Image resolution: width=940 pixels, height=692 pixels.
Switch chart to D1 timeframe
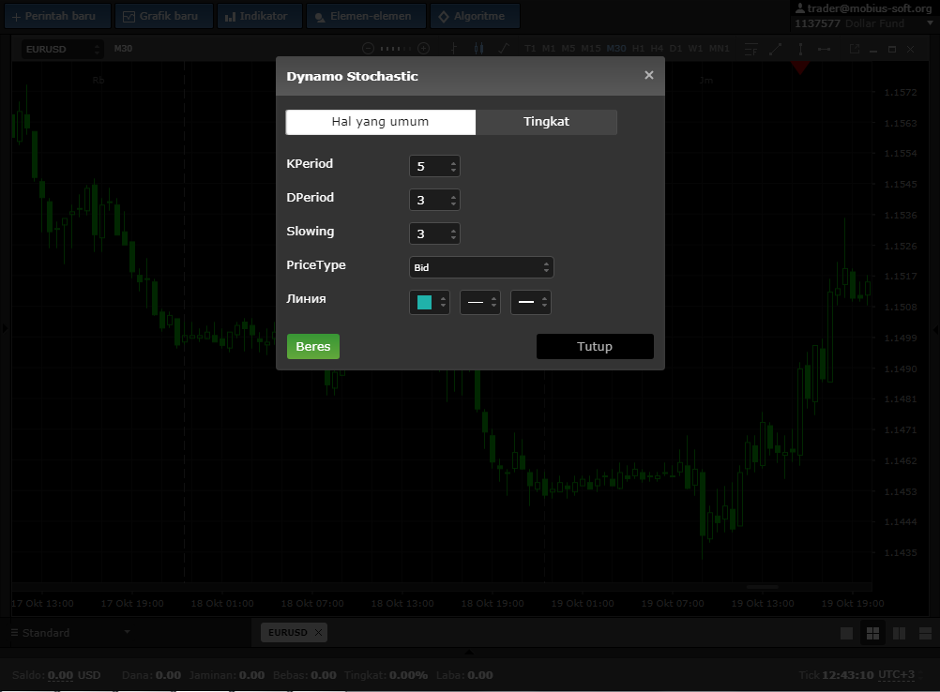(x=676, y=49)
